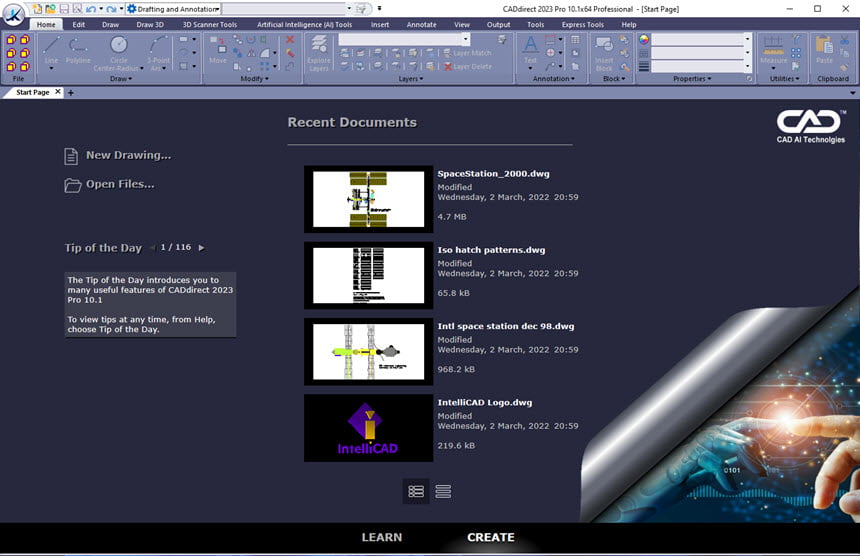The height and width of the screenshot is (556, 860).
Task: Open the Help ribbon tab
Action: click(629, 25)
